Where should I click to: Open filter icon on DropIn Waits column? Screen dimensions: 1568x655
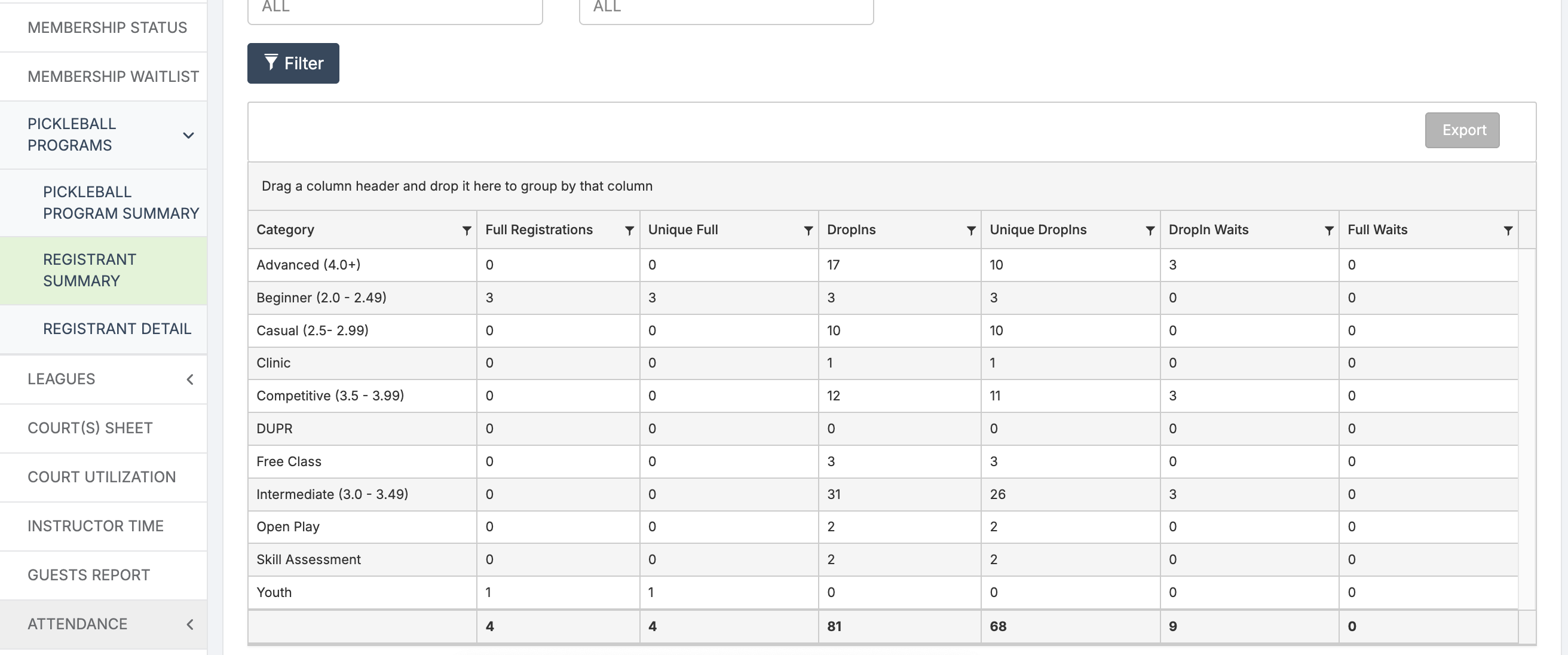pyautogui.click(x=1329, y=230)
